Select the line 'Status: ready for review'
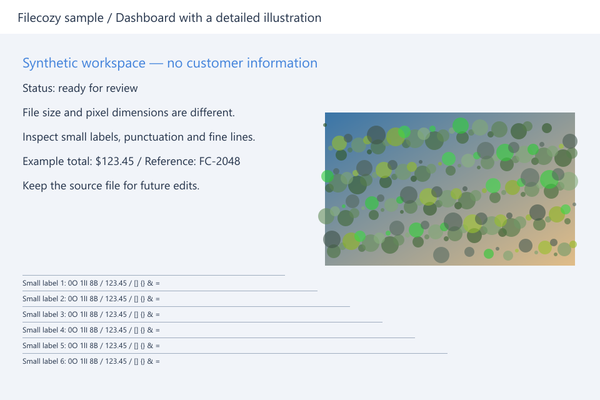The image size is (600, 400). (x=80, y=88)
